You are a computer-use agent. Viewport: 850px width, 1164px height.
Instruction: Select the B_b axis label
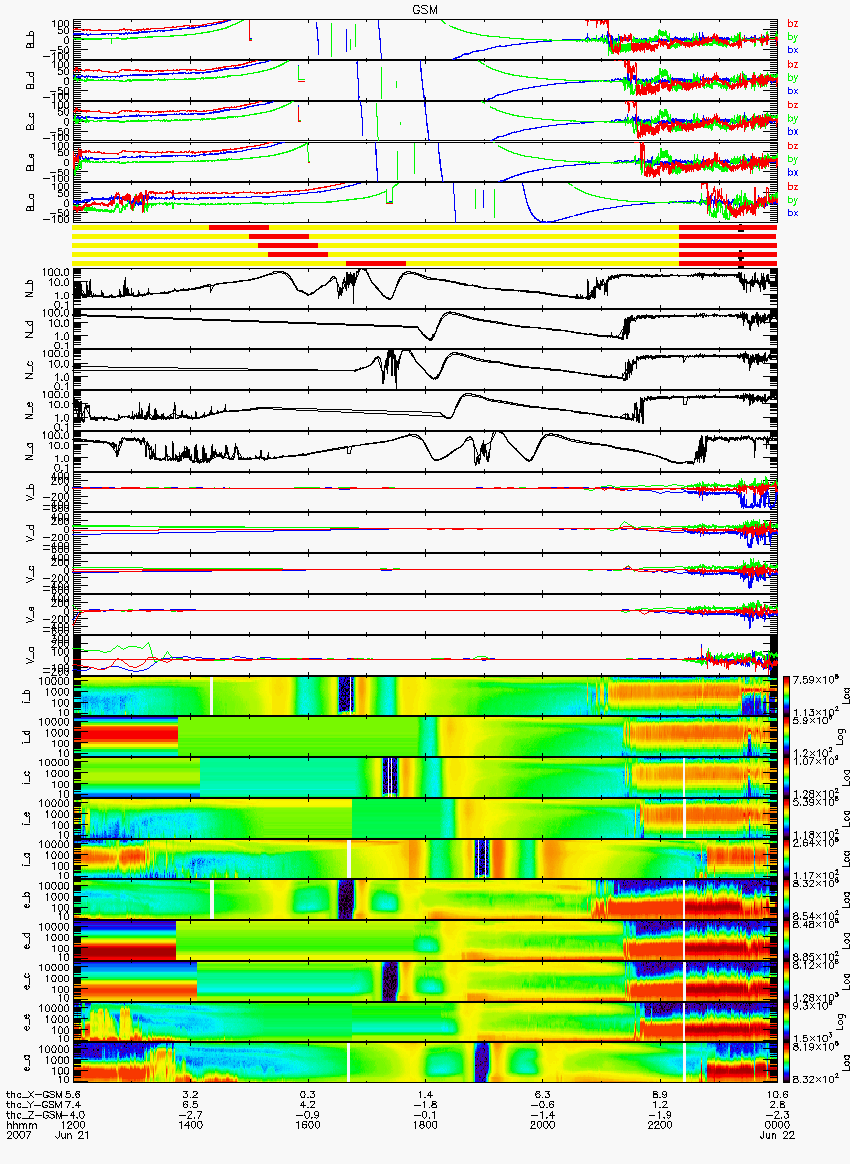(x=30, y=40)
